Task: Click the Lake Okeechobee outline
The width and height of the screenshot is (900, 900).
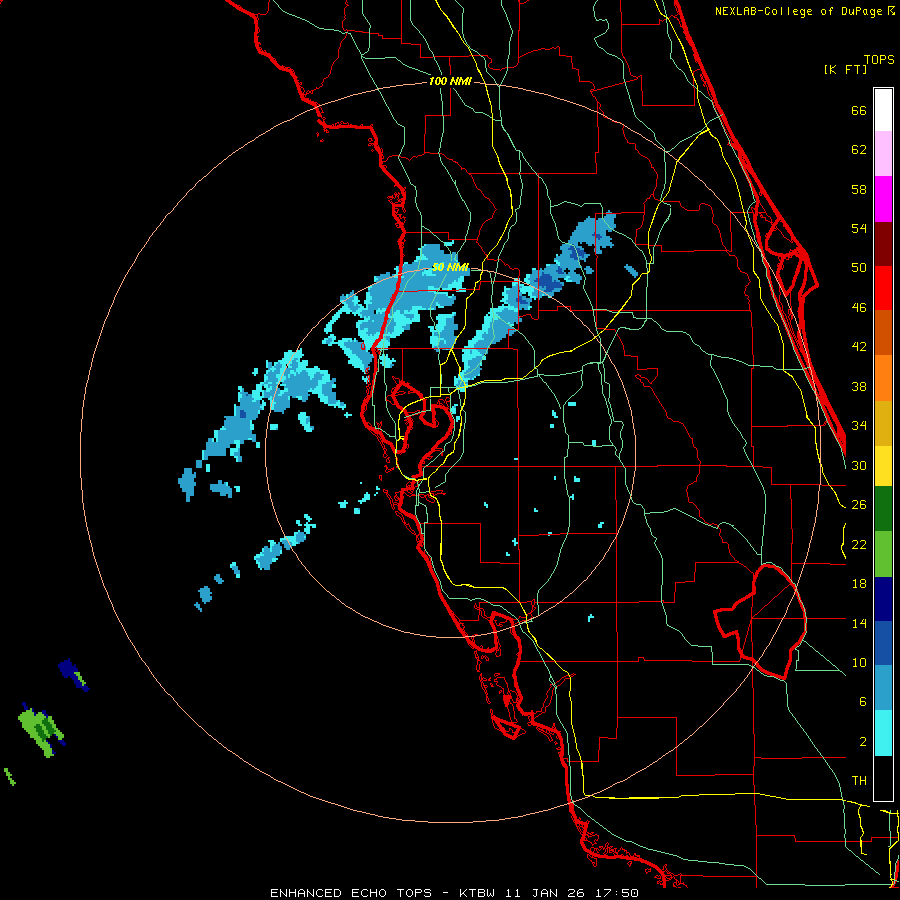Action: pyautogui.click(x=760, y=621)
